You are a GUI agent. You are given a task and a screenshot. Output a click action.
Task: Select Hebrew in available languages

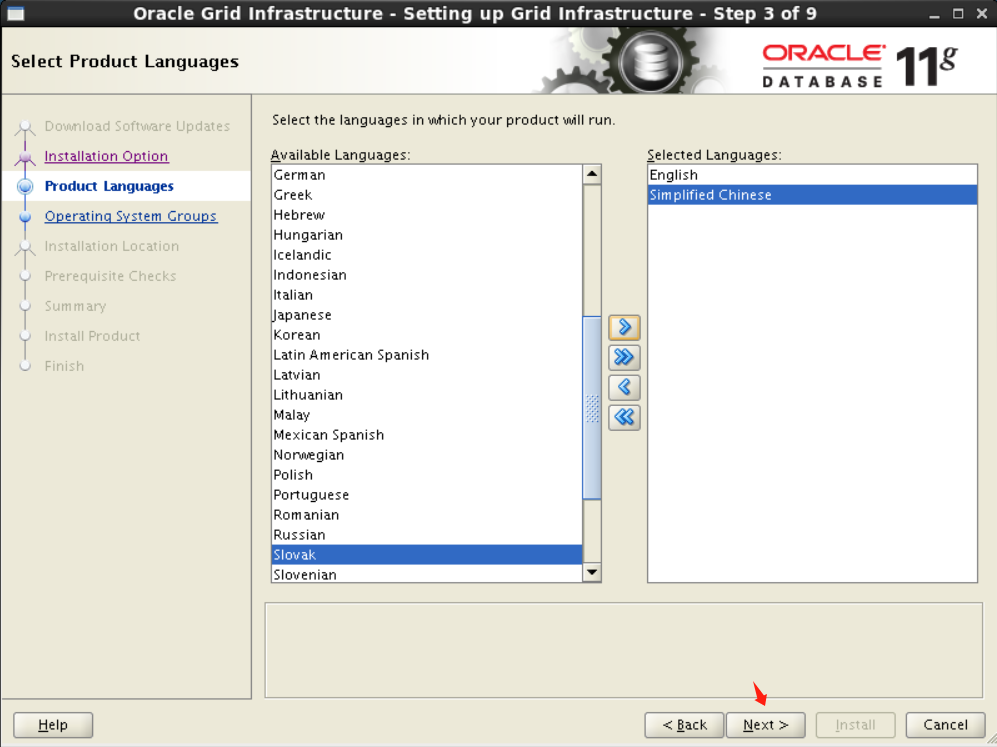point(427,215)
